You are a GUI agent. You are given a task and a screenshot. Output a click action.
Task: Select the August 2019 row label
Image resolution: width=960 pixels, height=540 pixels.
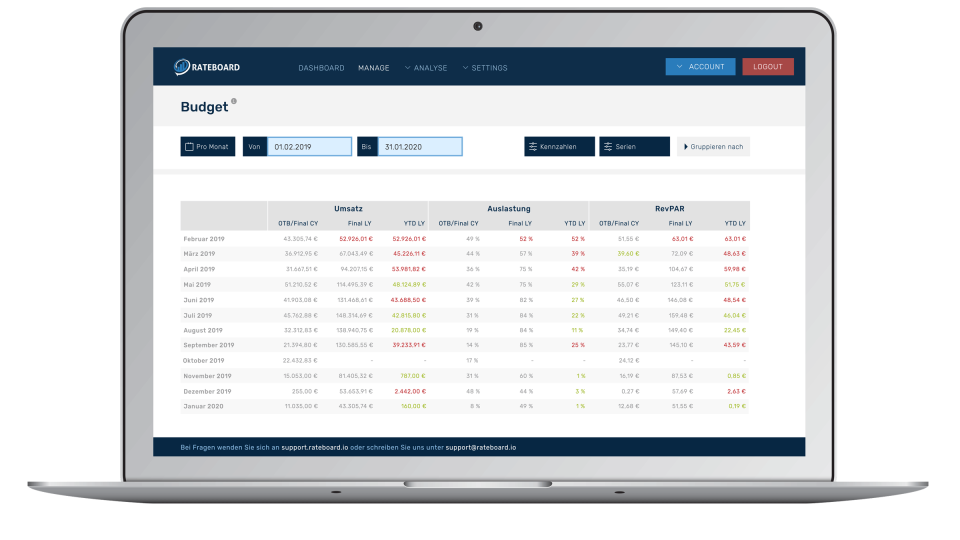point(203,330)
